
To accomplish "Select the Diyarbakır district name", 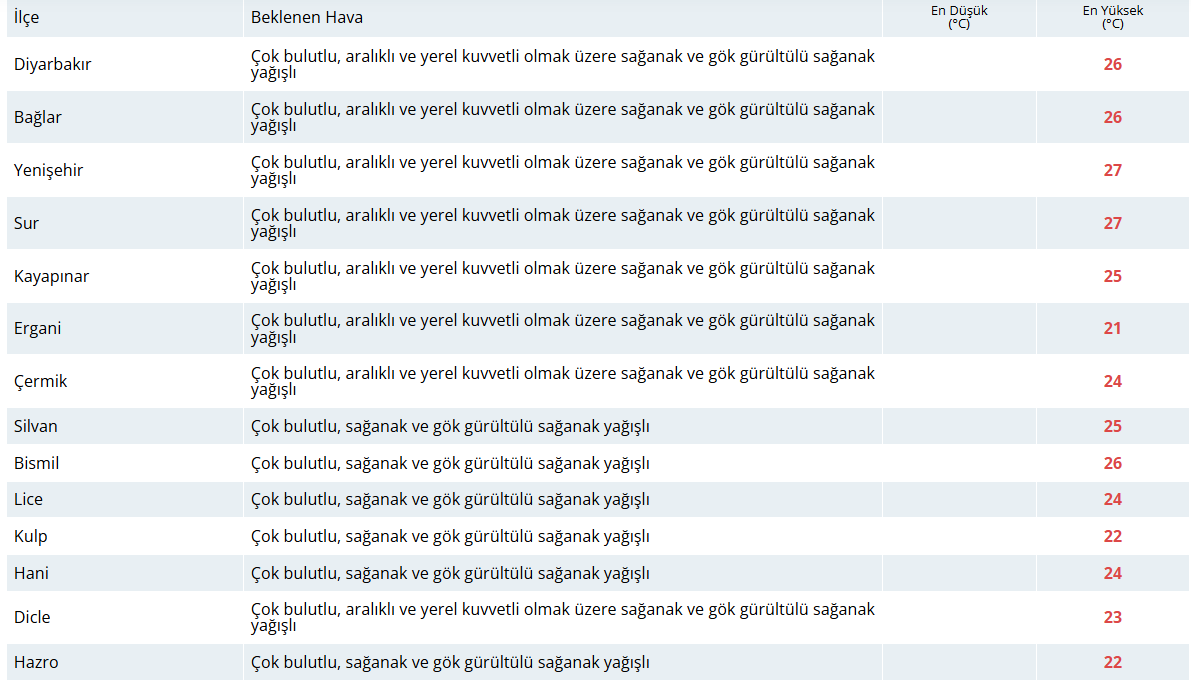I will (52, 65).
